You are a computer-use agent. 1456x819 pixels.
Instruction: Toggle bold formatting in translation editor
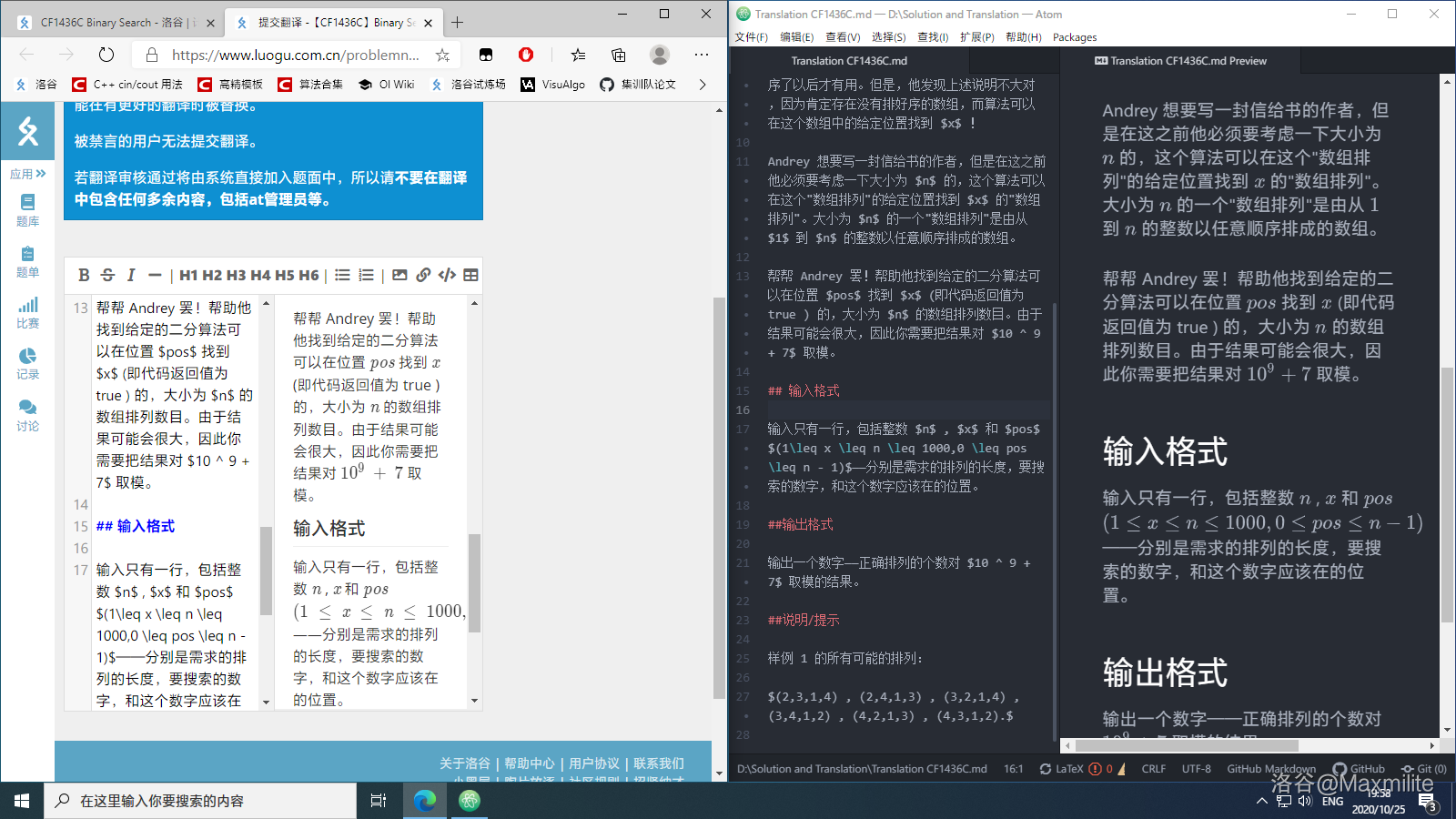coord(84,275)
